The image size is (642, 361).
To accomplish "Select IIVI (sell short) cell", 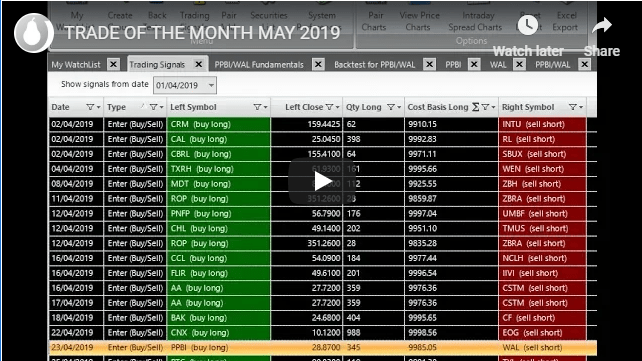I will pyautogui.click(x=542, y=273).
